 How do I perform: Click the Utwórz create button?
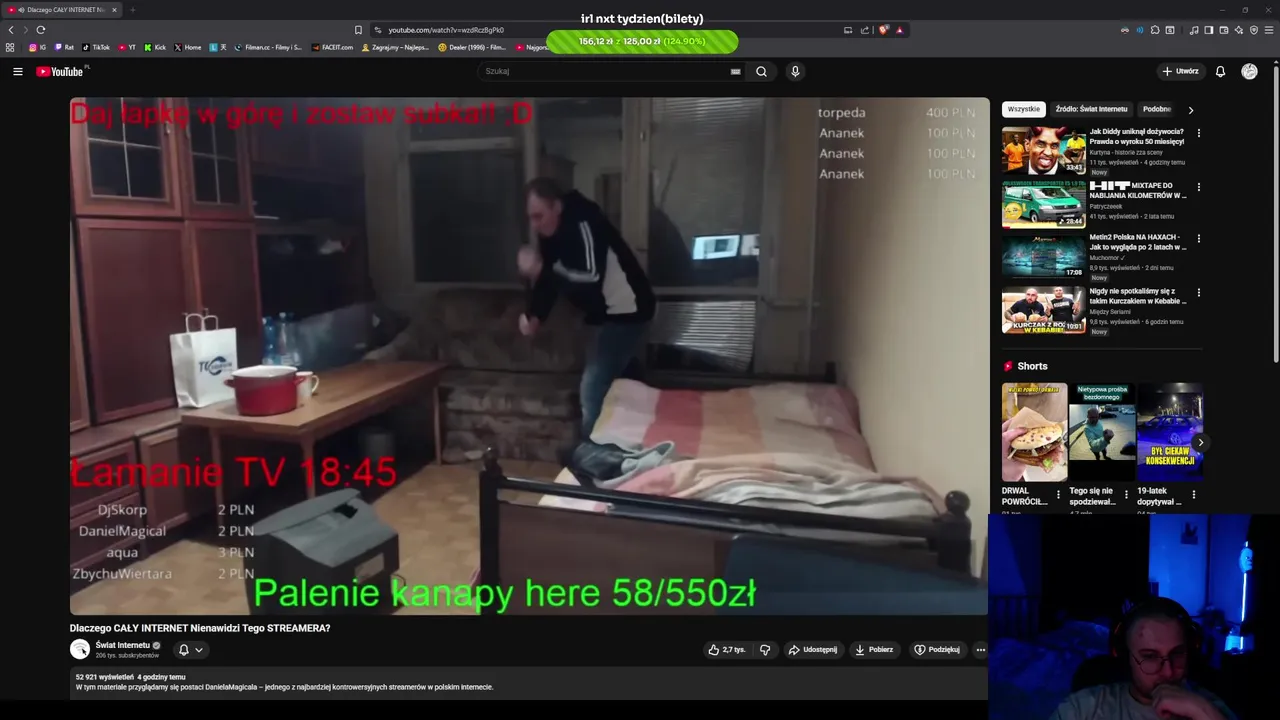coord(1180,71)
